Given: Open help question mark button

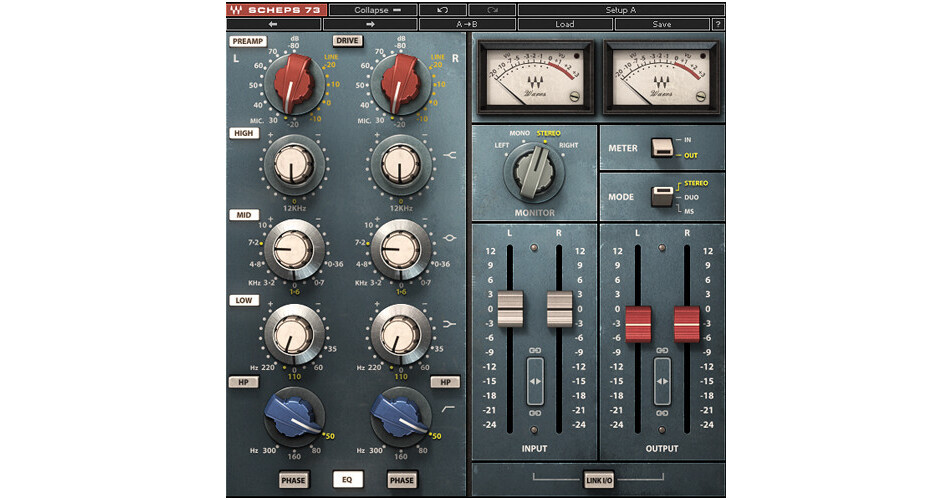Looking at the screenshot, I should [718, 24].
